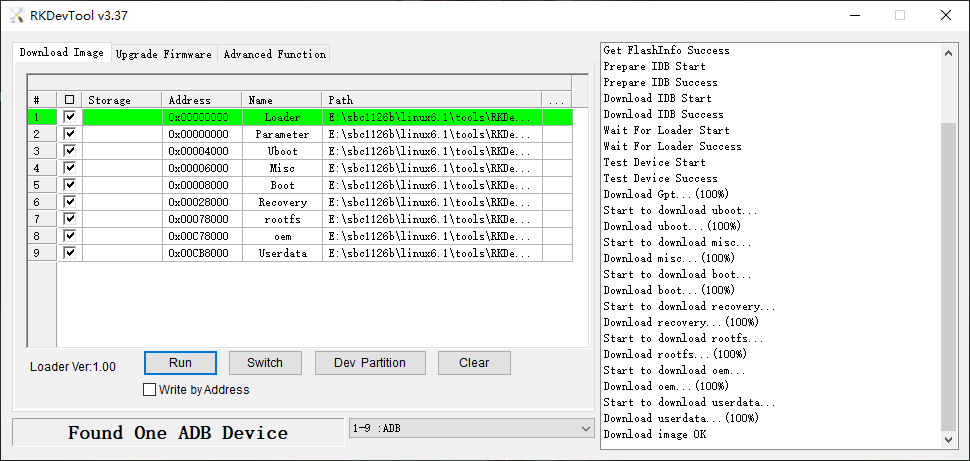Browse path with '...' button in Parameter row

click(557, 134)
